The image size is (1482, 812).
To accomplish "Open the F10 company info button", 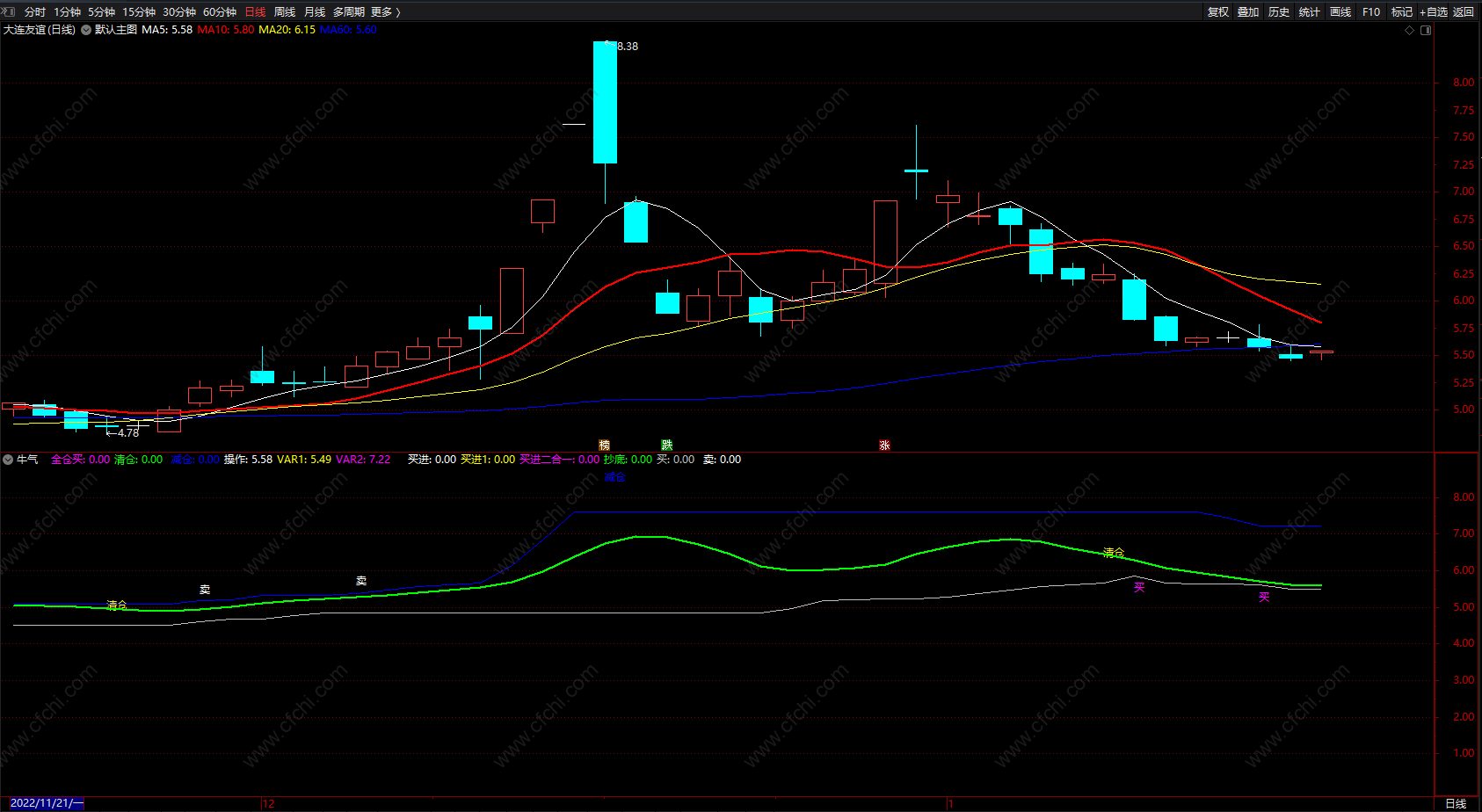I will [1371, 12].
